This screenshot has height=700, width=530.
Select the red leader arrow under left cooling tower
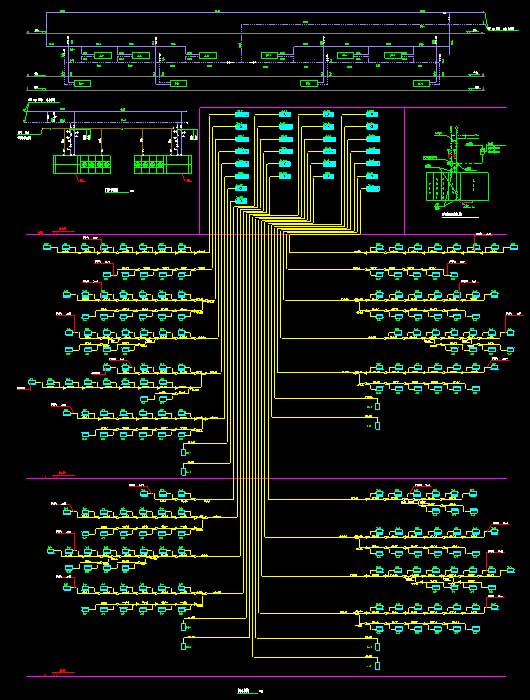(81, 178)
